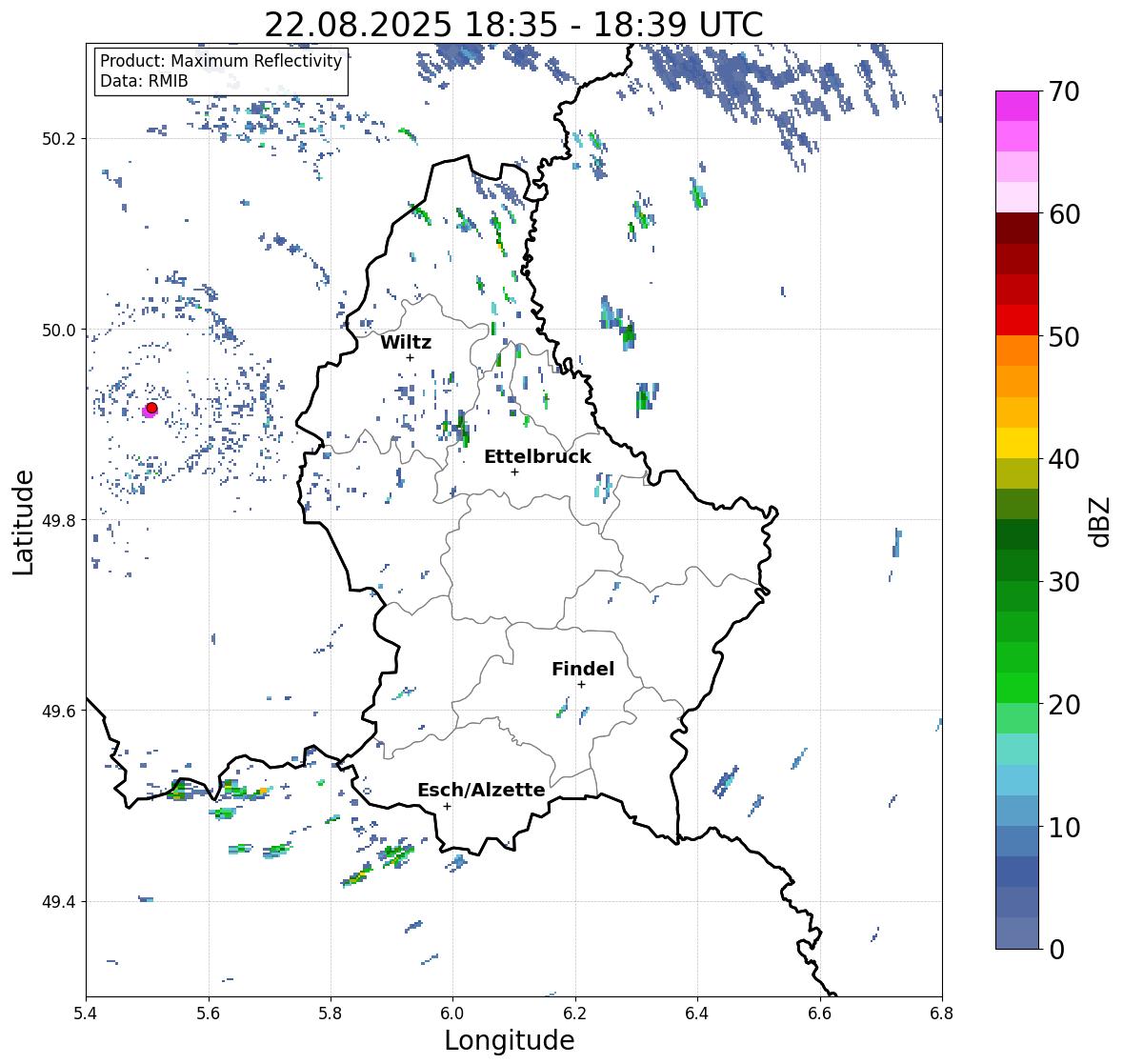Click the Product: Maximum Reflectivity text
This screenshot has height=1064, width=1123.
tap(221, 61)
